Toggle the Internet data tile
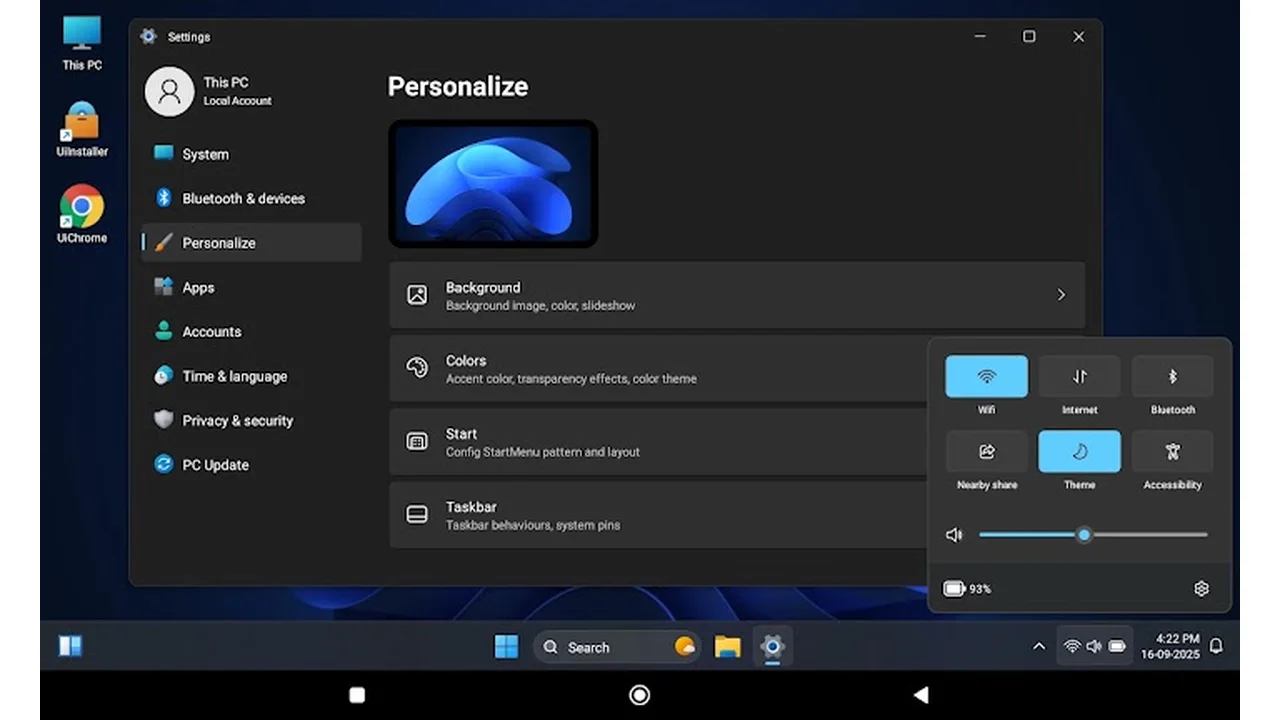1280x720 pixels. (1080, 377)
